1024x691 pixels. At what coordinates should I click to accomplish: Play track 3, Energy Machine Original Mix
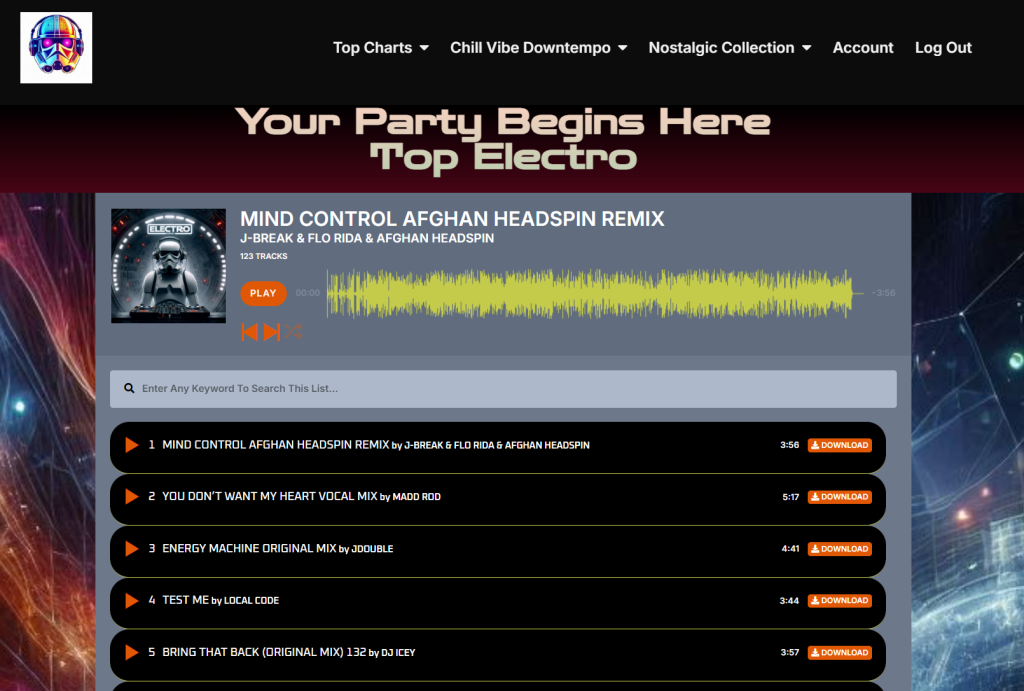pyautogui.click(x=132, y=549)
